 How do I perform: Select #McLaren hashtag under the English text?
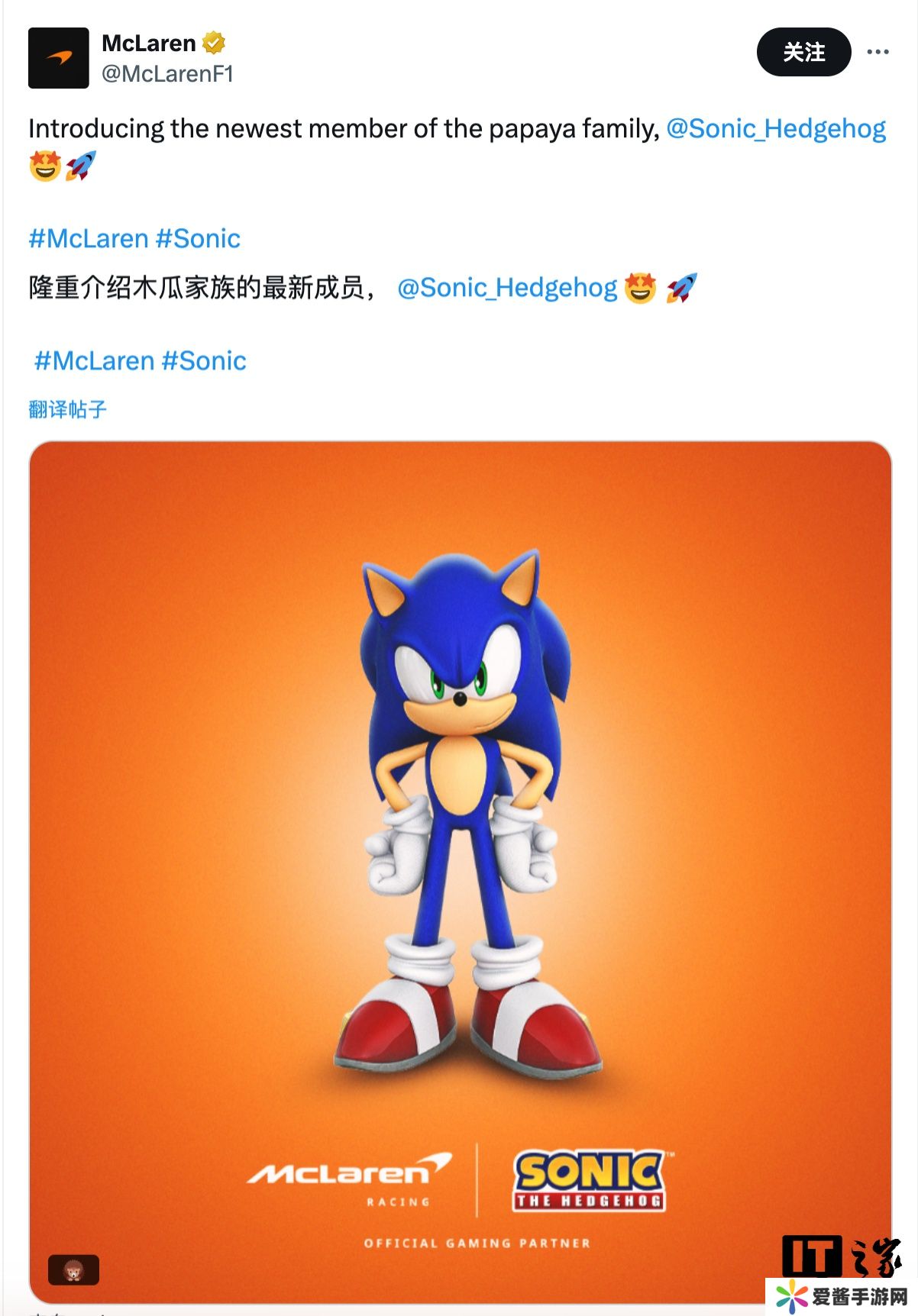click(88, 239)
